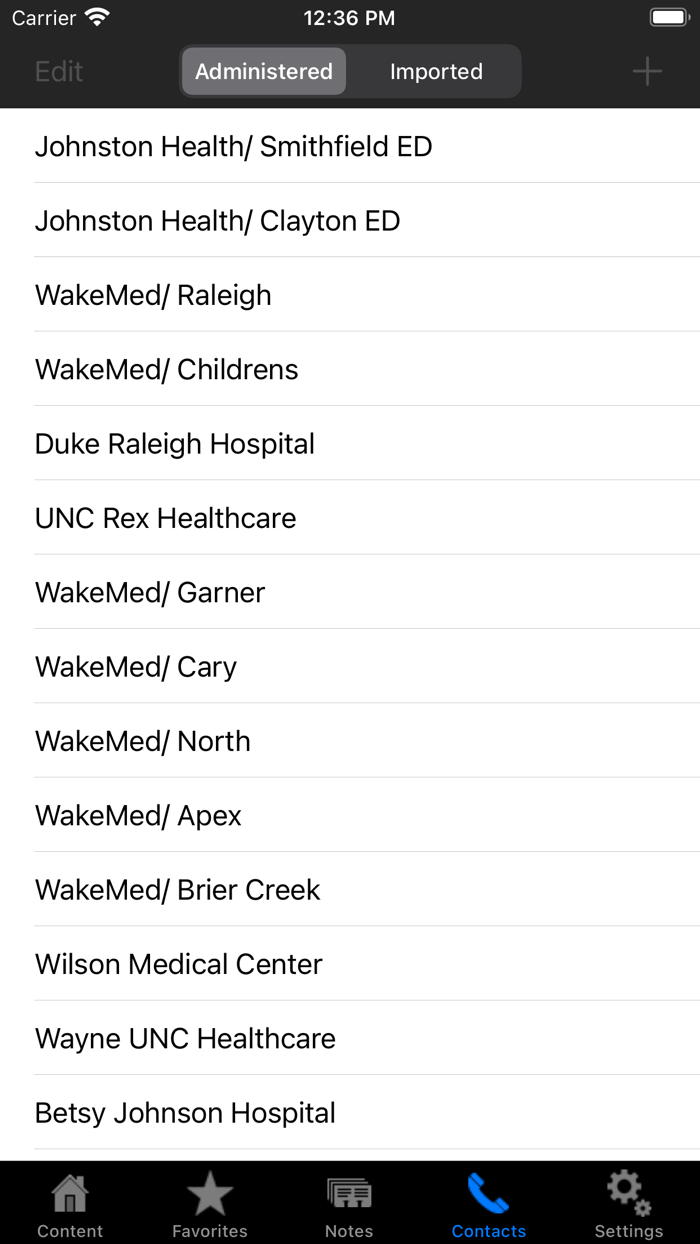Image resolution: width=700 pixels, height=1244 pixels.
Task: Tap the clock showing 12:36 PM
Action: 349,17
